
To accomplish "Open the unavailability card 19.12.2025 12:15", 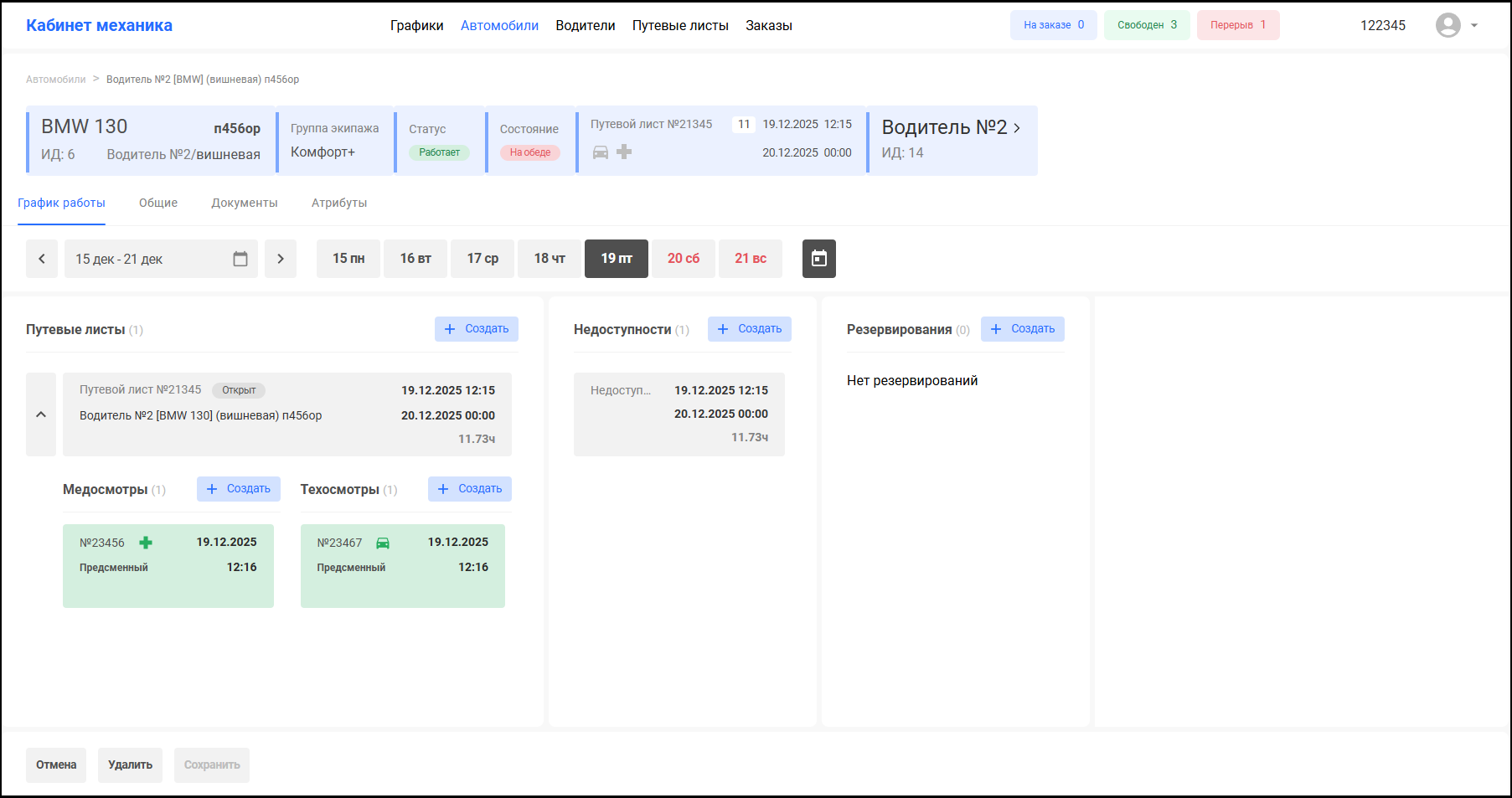I will point(679,414).
